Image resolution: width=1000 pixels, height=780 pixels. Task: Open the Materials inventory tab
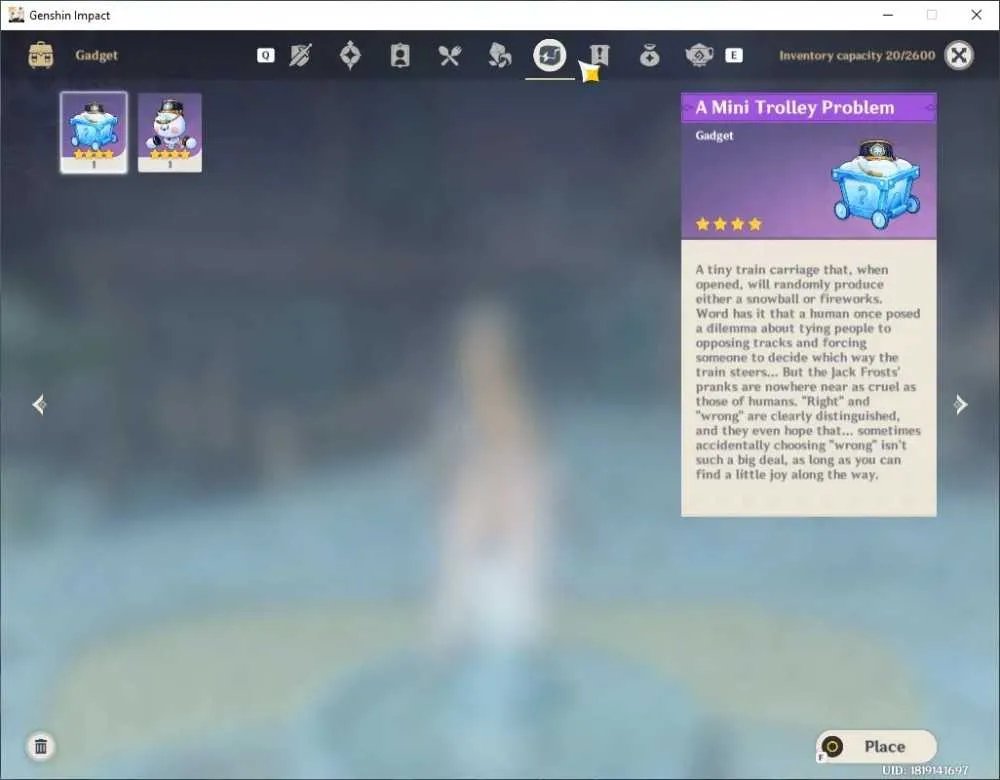point(499,55)
